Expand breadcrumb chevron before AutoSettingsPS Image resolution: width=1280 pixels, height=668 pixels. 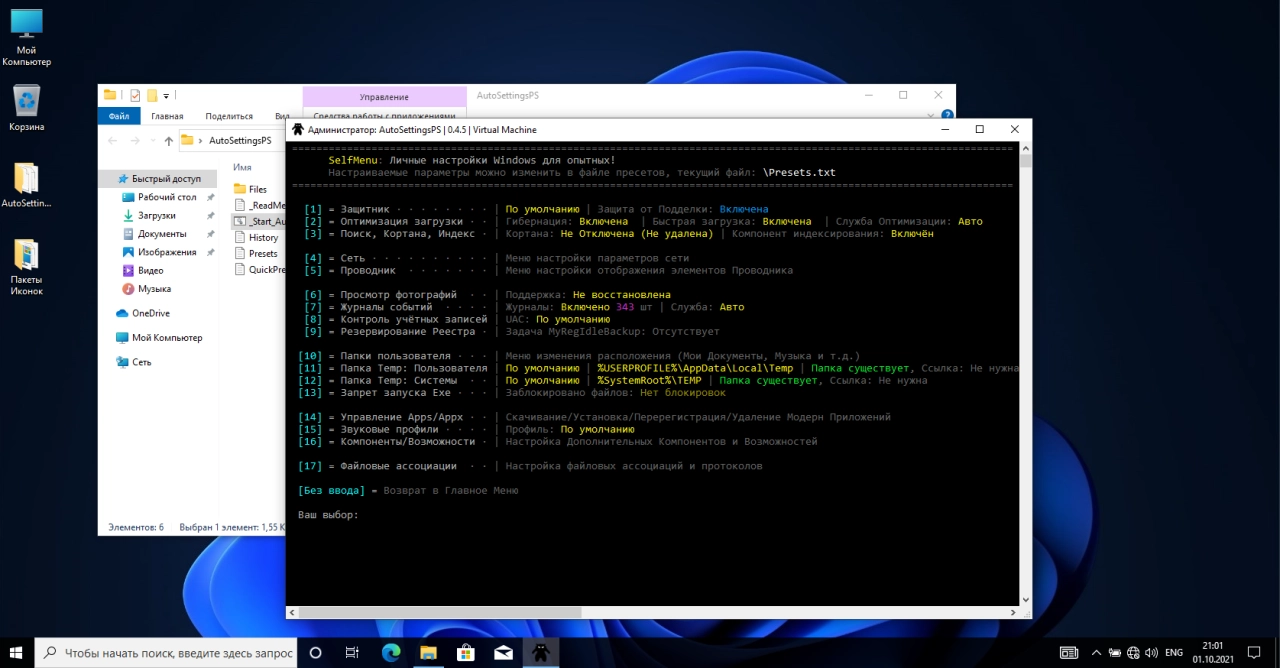202,141
